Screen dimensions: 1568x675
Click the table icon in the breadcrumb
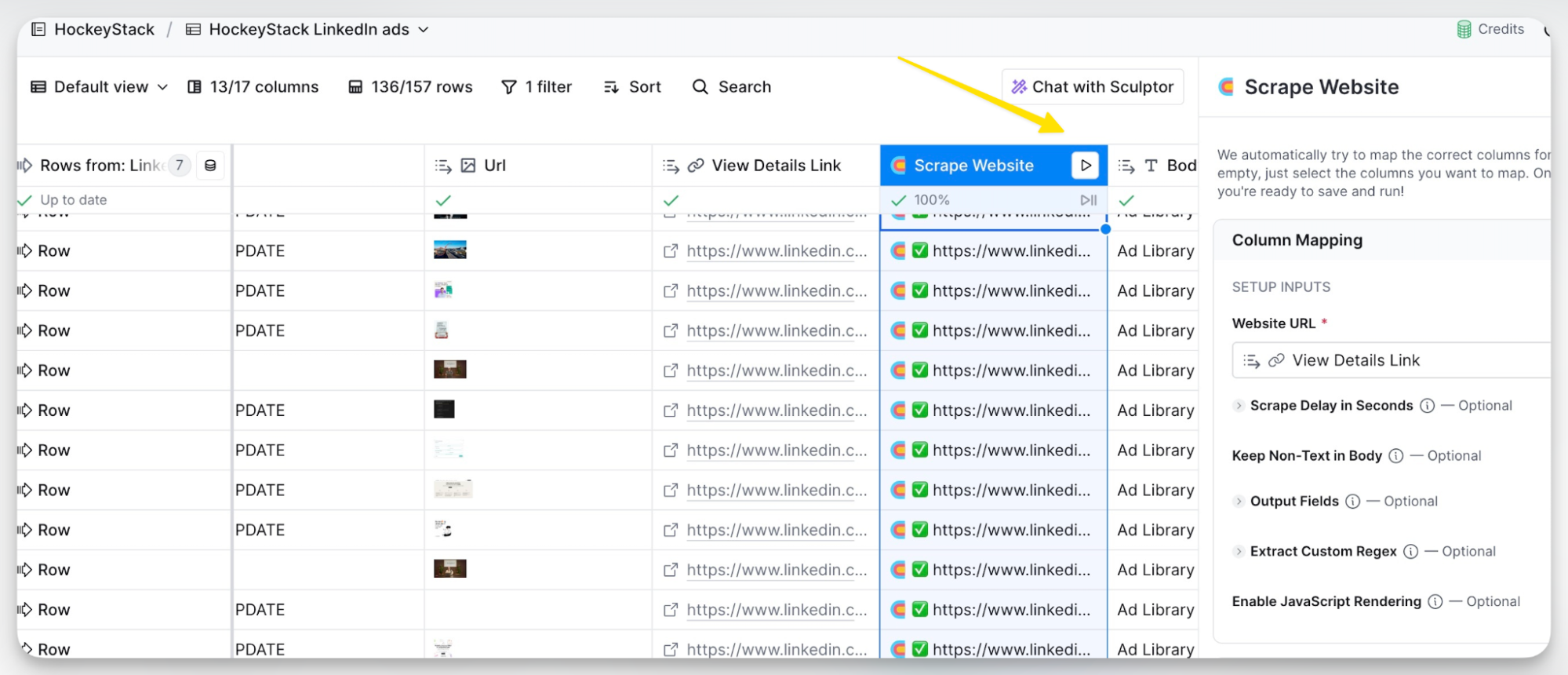pyautogui.click(x=193, y=30)
